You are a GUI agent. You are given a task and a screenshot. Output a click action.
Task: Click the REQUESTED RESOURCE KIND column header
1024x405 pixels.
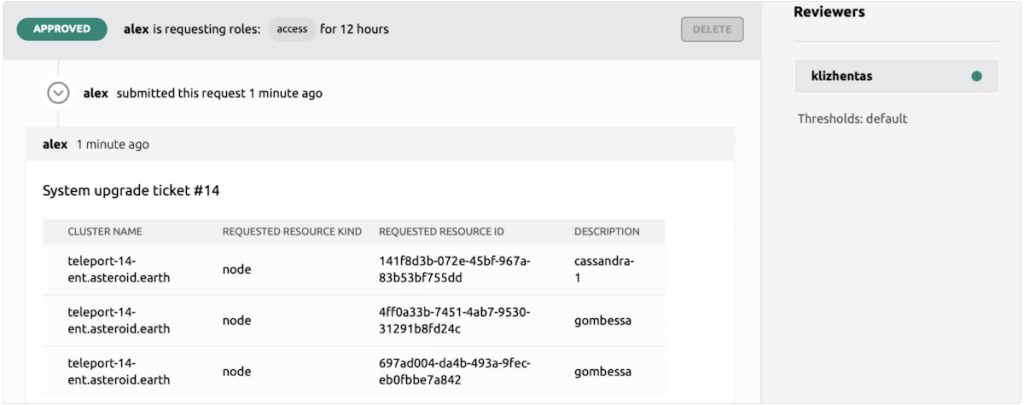coord(292,232)
